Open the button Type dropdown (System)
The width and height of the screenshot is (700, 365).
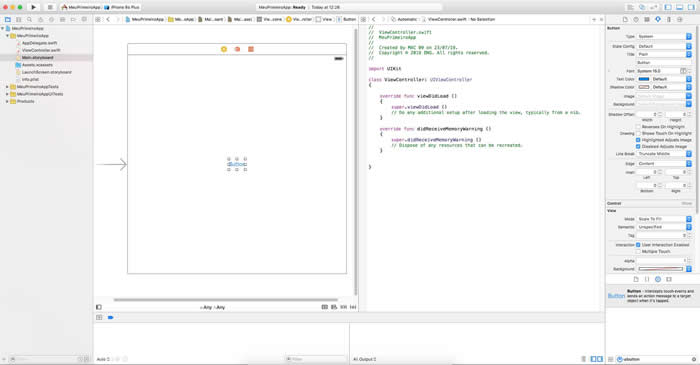(x=664, y=37)
